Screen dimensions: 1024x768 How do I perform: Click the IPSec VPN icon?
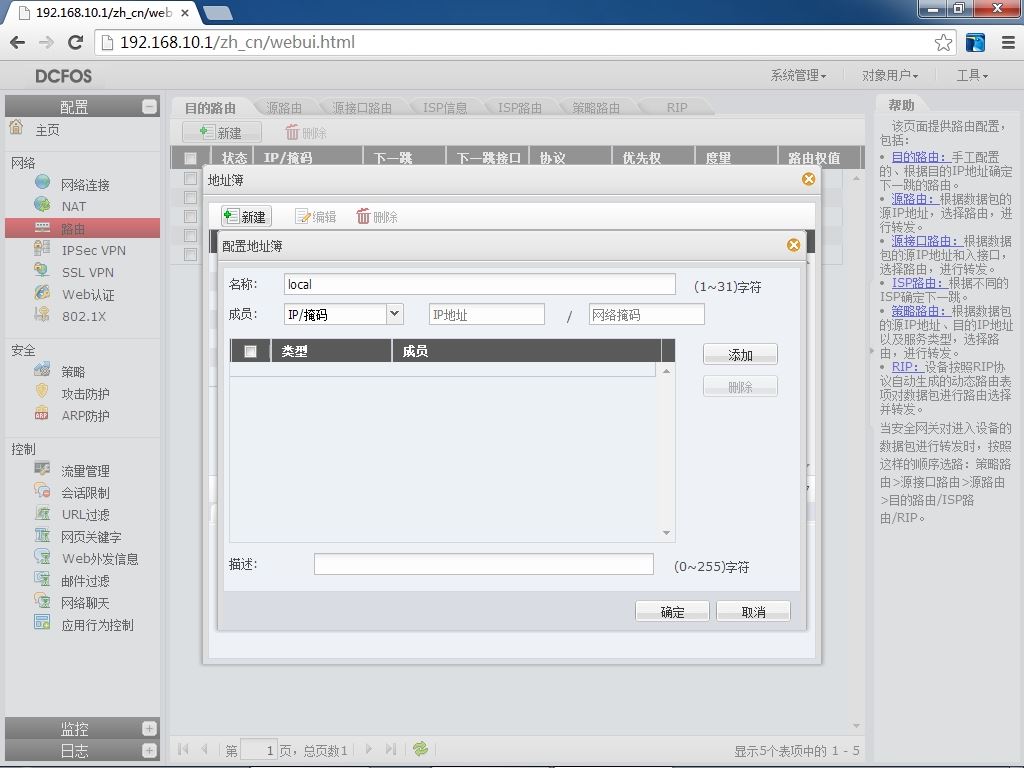[x=42, y=249]
